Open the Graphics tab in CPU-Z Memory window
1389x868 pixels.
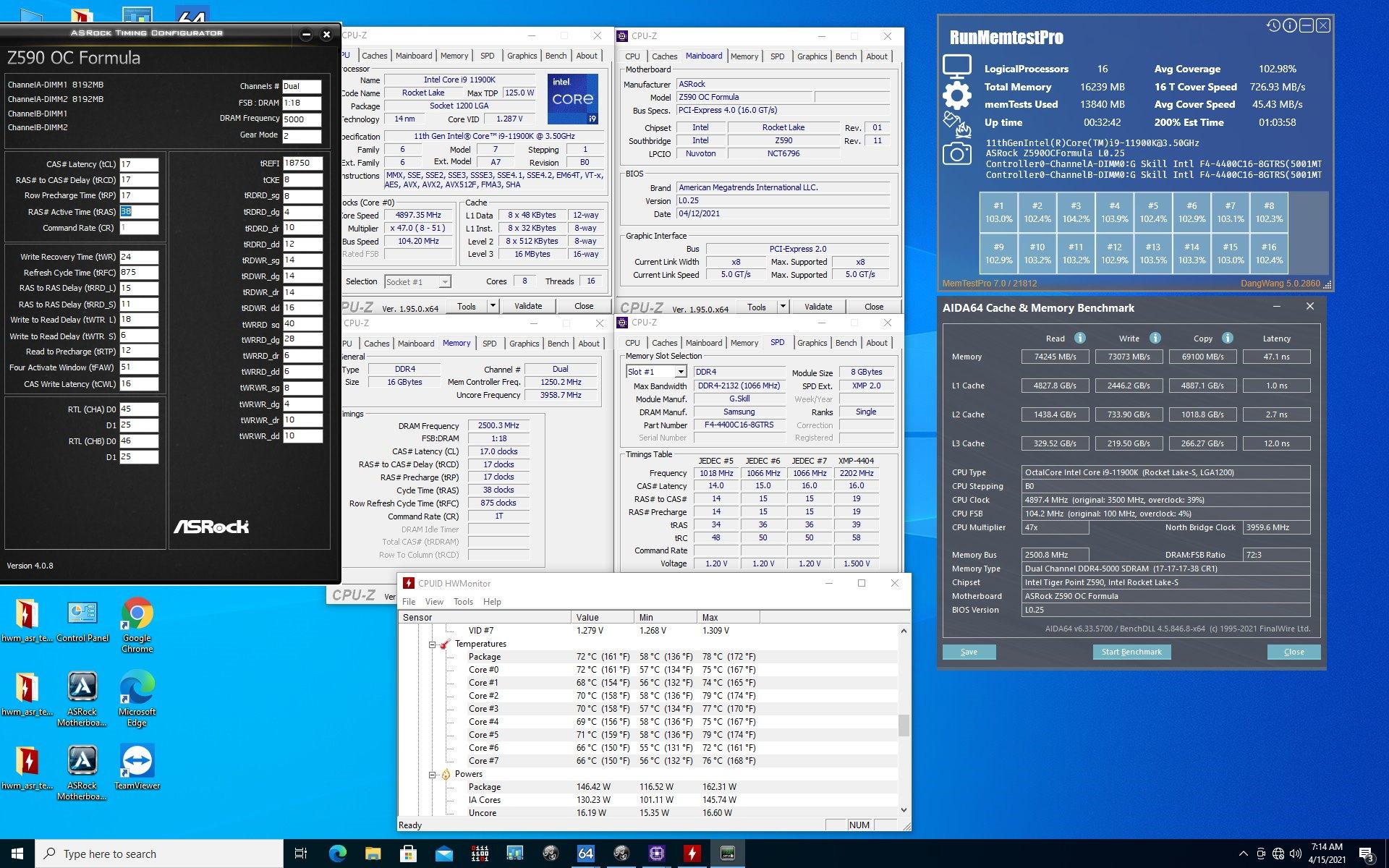coord(524,344)
